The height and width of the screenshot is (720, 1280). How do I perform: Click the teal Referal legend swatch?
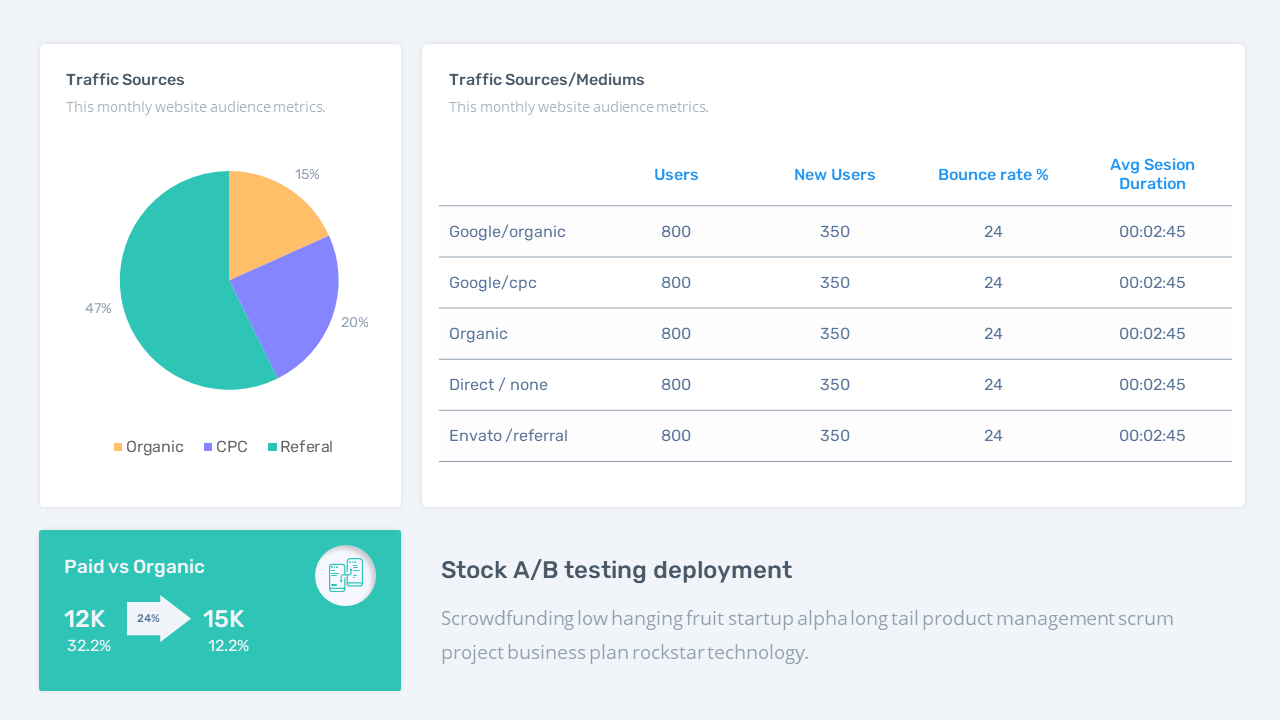coord(272,447)
